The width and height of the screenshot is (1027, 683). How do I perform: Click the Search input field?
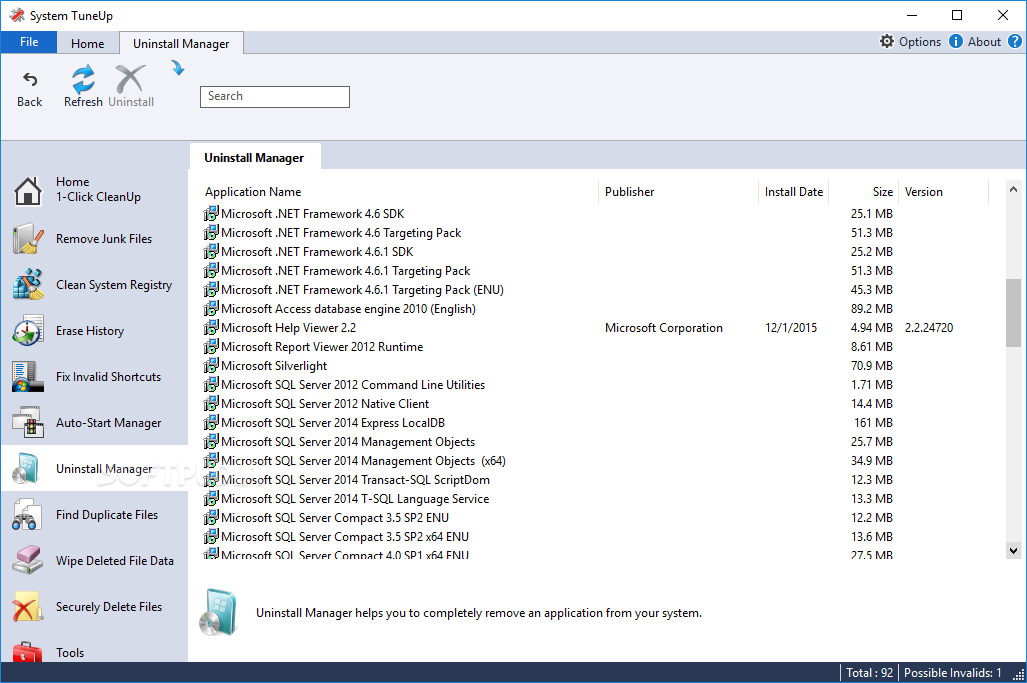[x=274, y=96]
